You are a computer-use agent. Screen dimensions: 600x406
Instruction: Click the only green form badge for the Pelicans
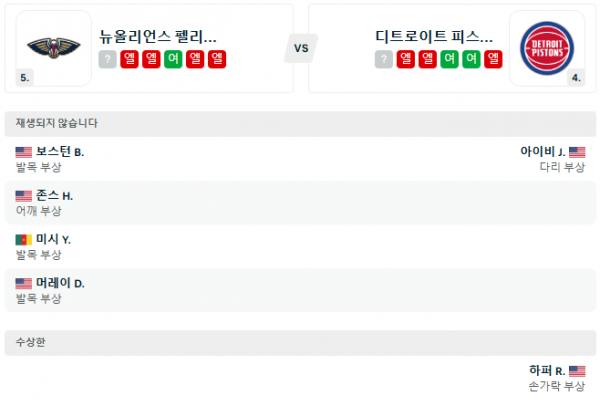coord(174,60)
